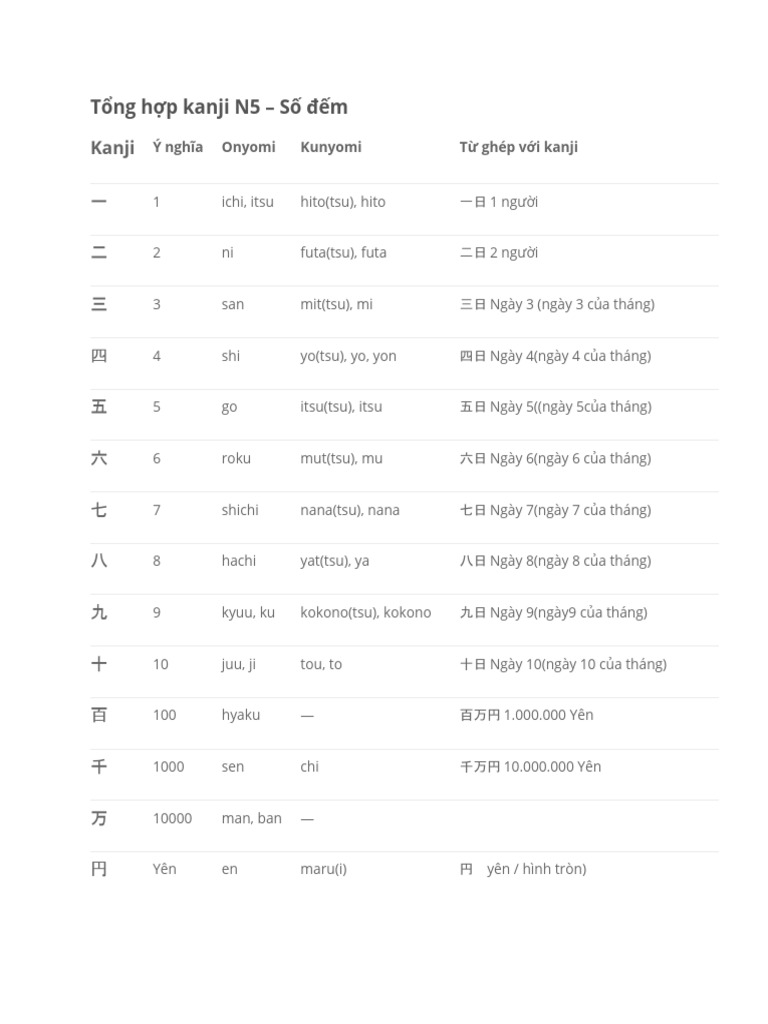
Task: Click the title 'Tổng hợp kanji N5 – Số đếm'
Action: click(x=219, y=107)
